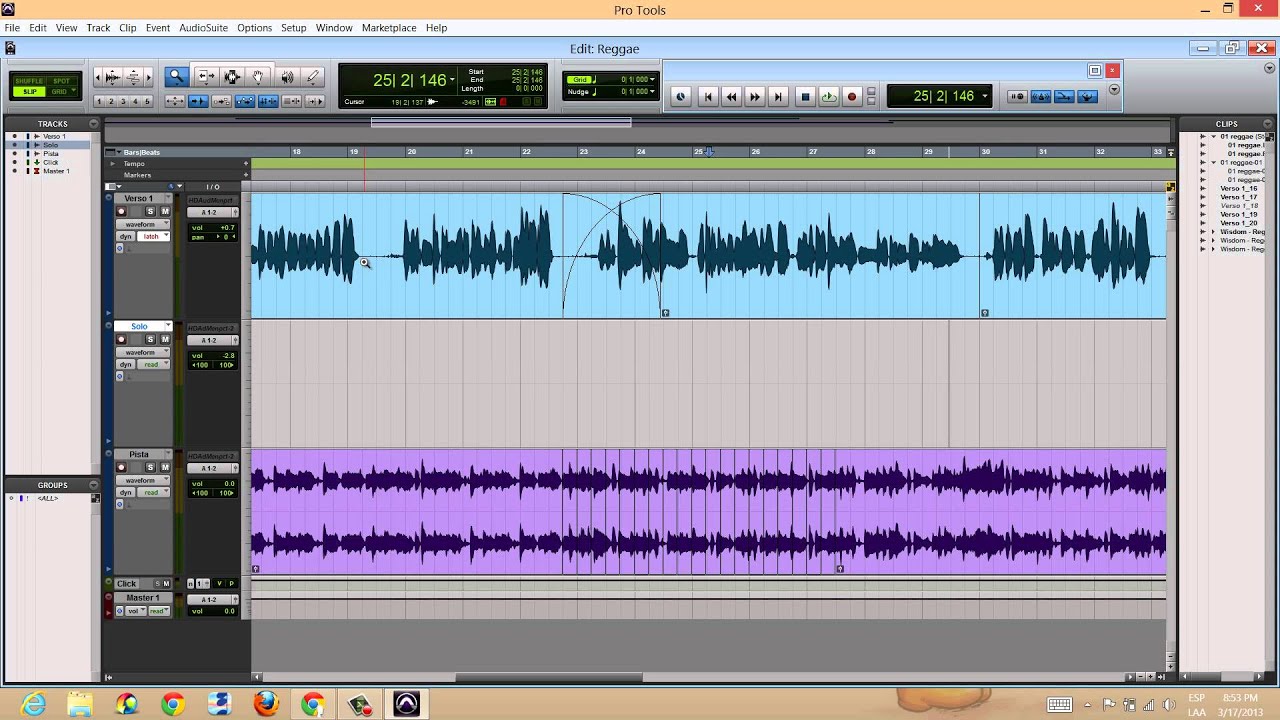Viewport: 1280px width, 720px height.
Task: Select the Trim tool
Action: point(206,77)
